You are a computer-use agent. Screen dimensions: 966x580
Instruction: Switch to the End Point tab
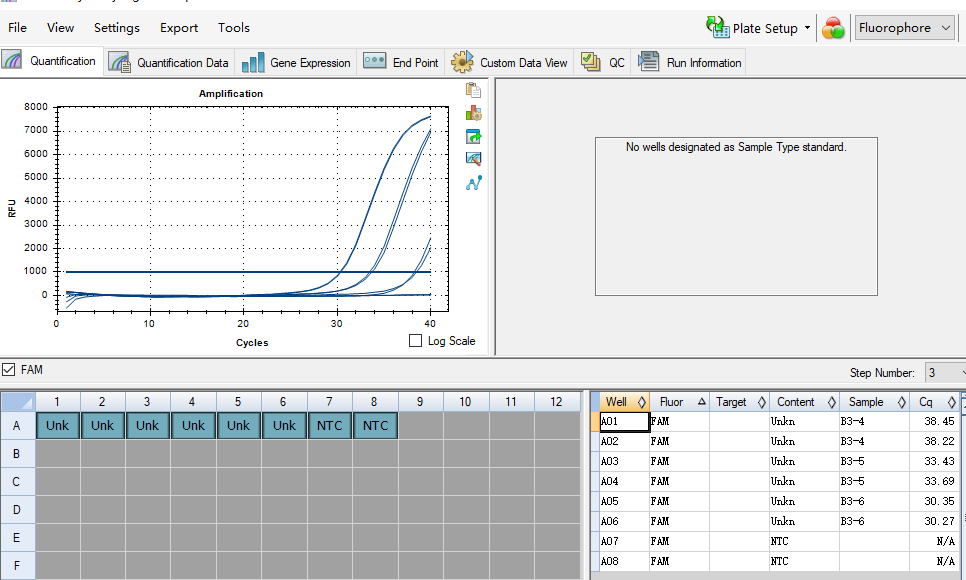[x=401, y=62]
